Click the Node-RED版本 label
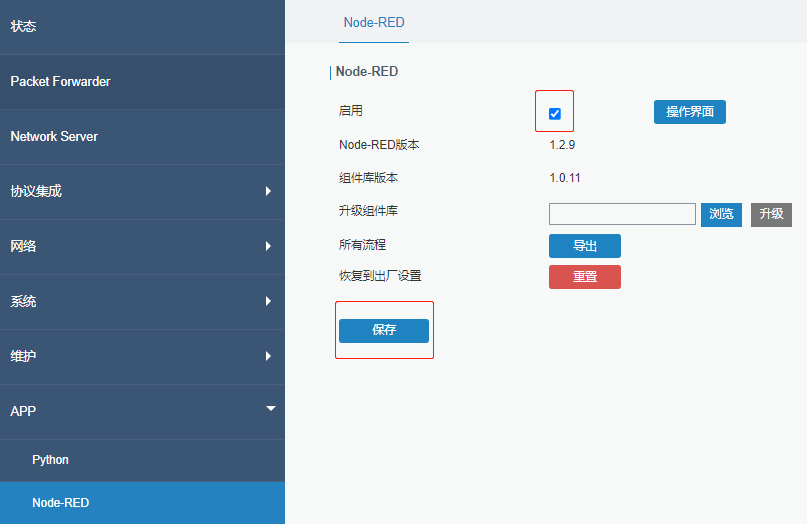Image resolution: width=807 pixels, height=524 pixels. 379,145
